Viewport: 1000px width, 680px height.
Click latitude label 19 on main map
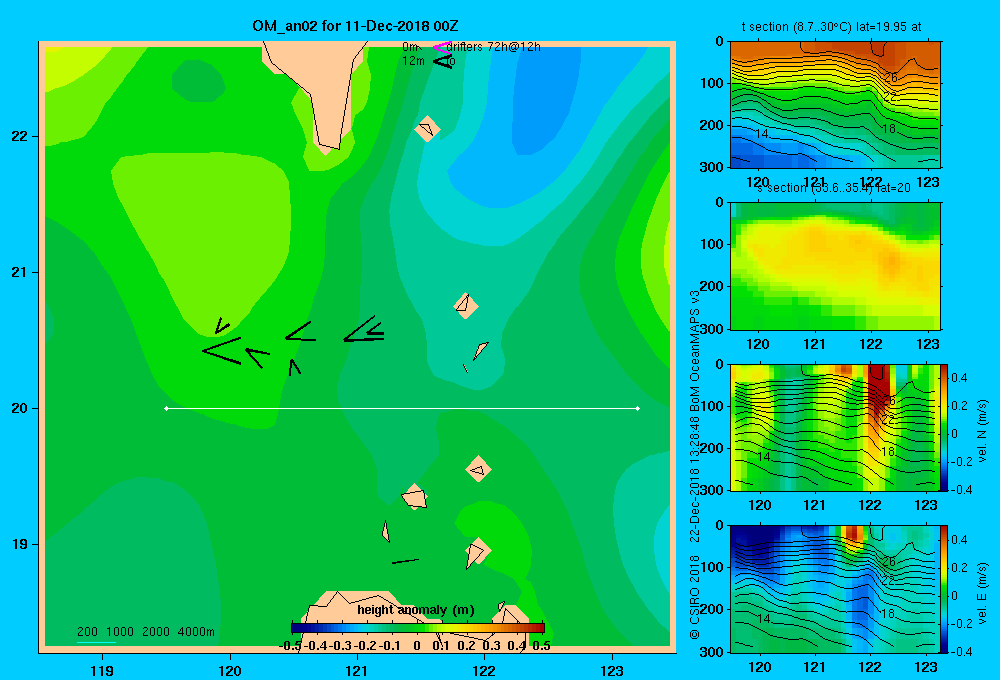20,544
